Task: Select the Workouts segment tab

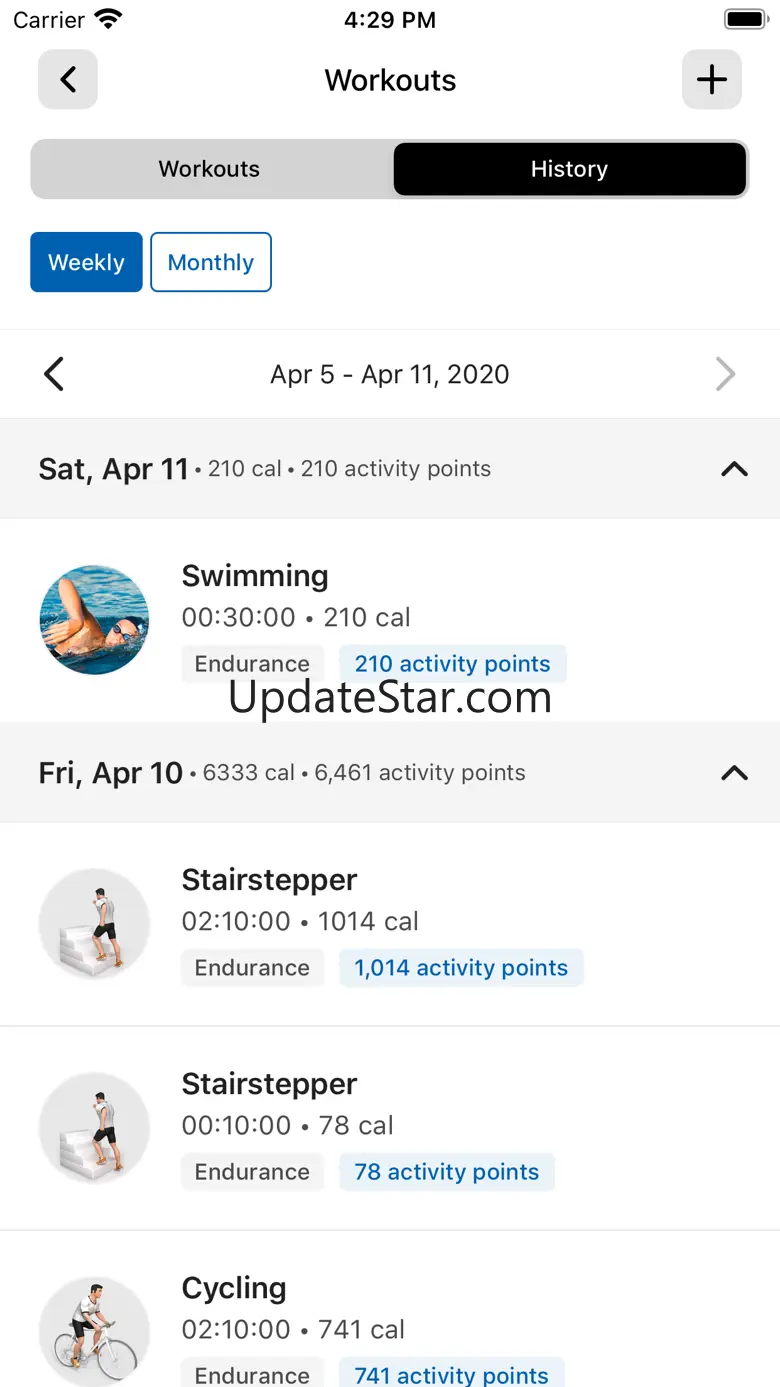Action: [209, 169]
